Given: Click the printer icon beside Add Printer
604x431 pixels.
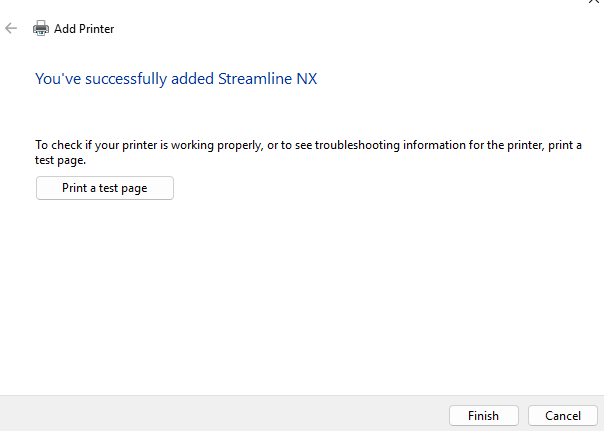Looking at the screenshot, I should click(41, 29).
